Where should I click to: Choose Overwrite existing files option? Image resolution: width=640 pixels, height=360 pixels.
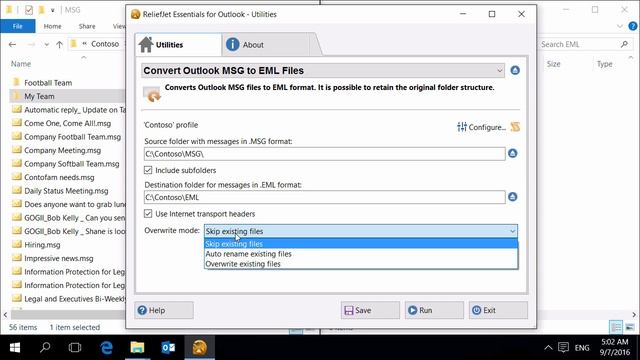pos(361,264)
